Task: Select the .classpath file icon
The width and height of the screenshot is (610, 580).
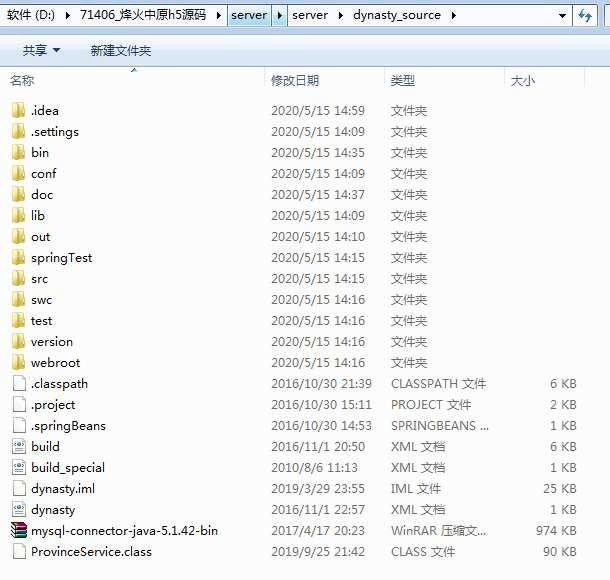Action: (x=19, y=384)
